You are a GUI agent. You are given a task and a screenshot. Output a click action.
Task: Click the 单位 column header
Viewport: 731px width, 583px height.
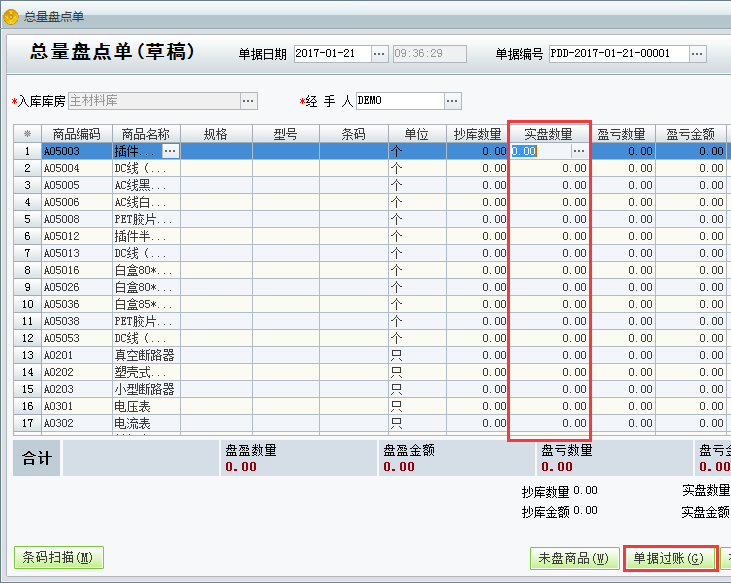[x=417, y=134]
